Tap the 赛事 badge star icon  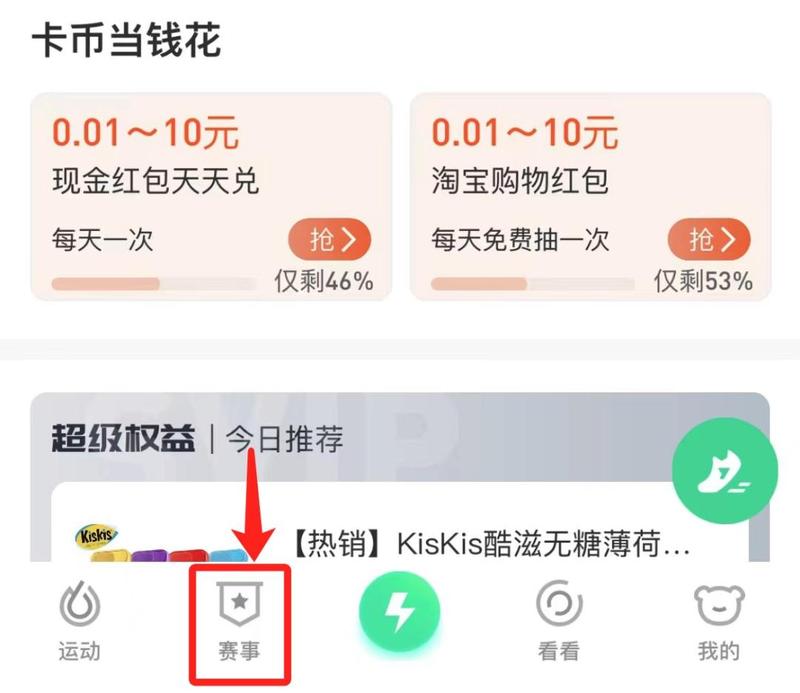pyautogui.click(x=240, y=603)
